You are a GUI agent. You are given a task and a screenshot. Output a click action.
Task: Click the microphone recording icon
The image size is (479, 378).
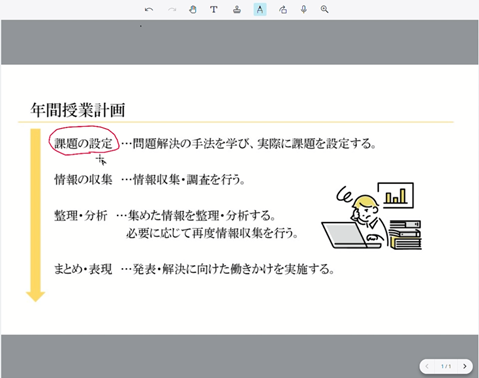(x=304, y=9)
